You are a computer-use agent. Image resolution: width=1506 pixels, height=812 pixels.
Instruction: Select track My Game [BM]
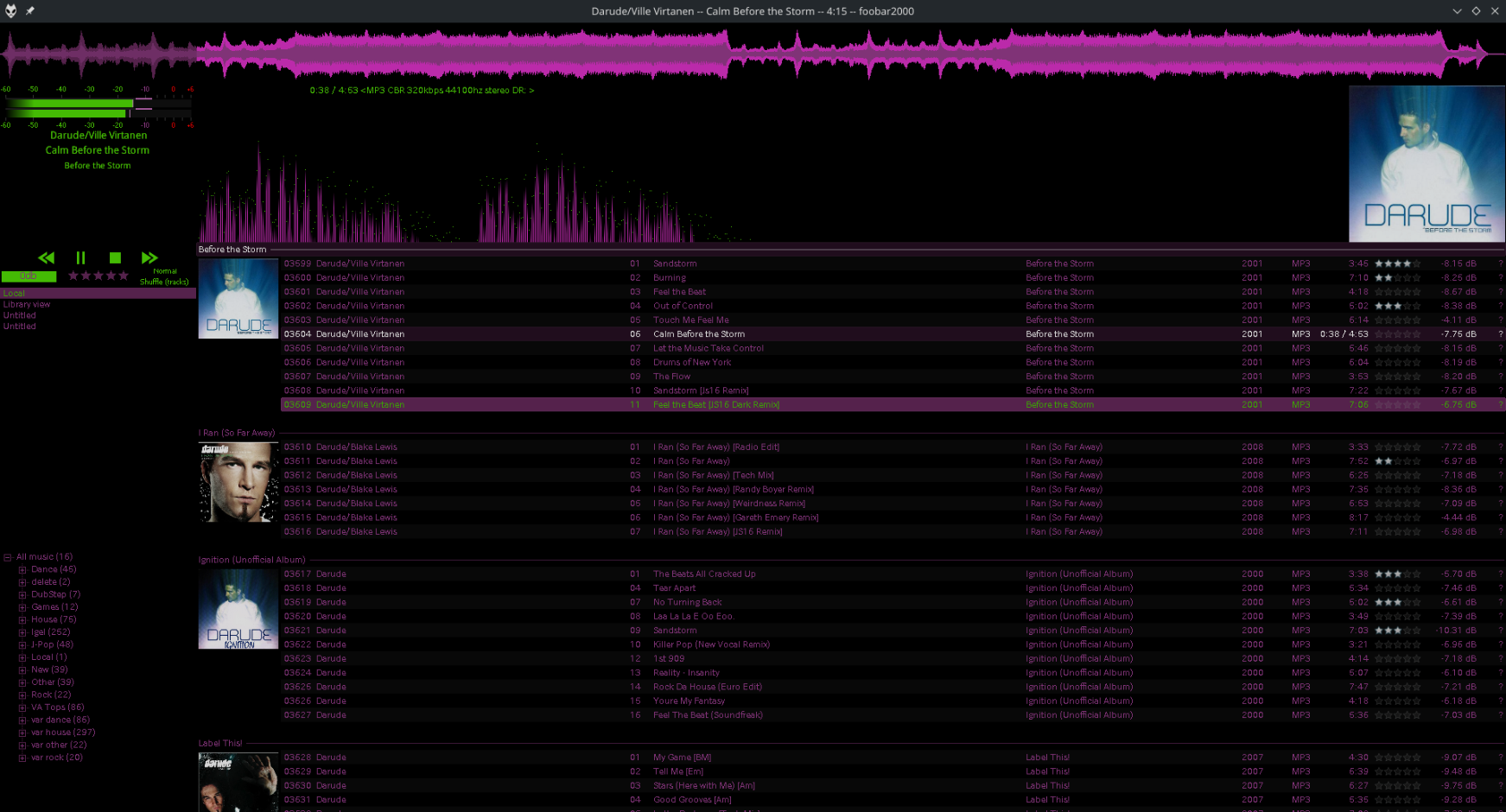click(x=893, y=758)
